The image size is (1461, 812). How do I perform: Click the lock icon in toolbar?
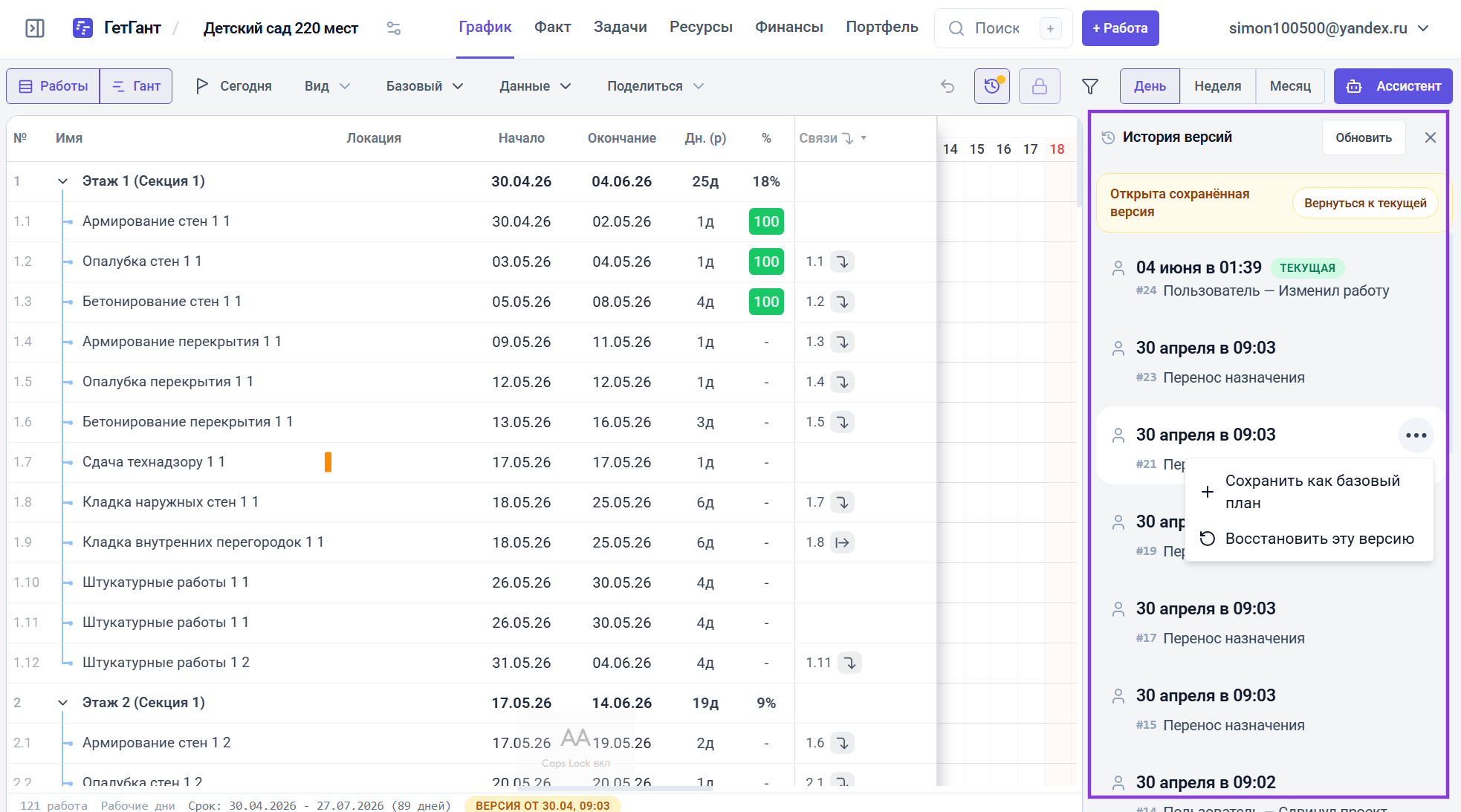(1040, 86)
